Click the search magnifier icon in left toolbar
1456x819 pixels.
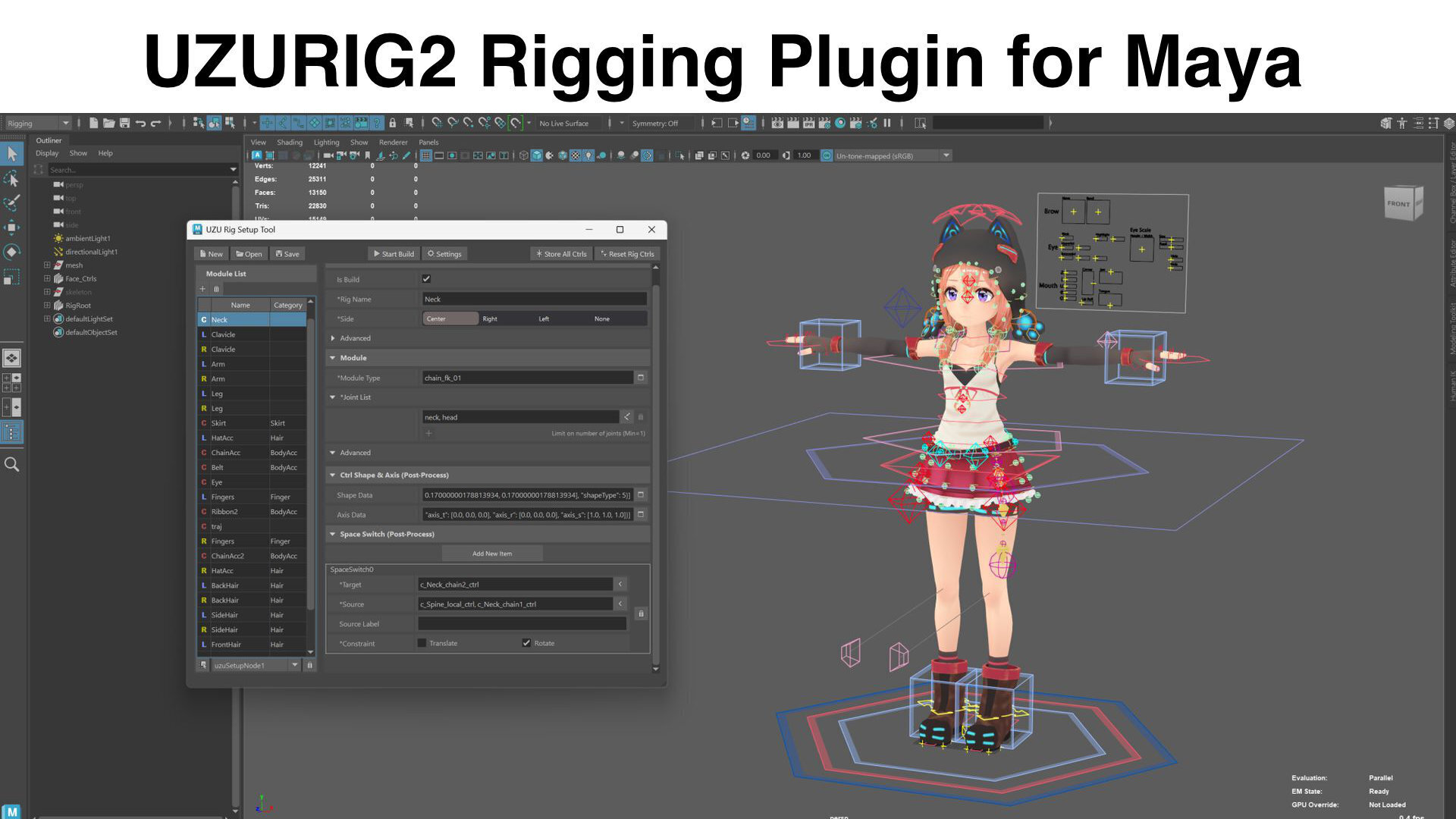12,464
